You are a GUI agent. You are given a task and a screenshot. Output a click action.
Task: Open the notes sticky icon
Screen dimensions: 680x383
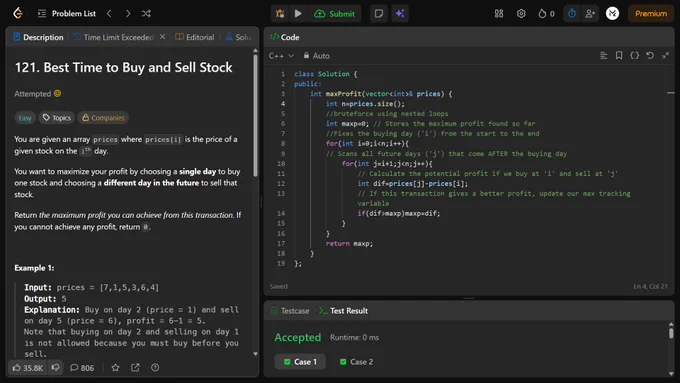pyautogui.click(x=379, y=13)
